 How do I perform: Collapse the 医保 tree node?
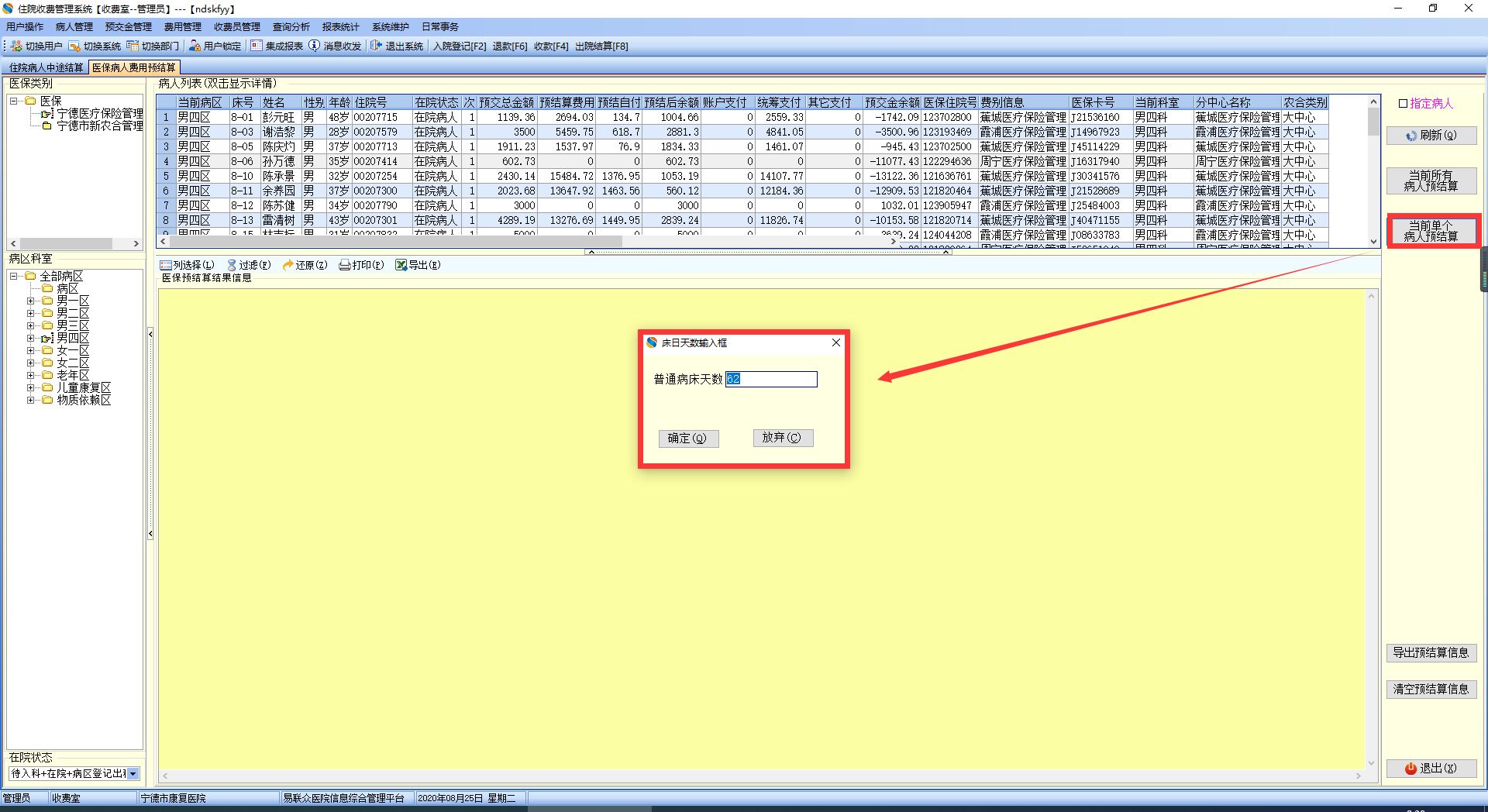(13, 101)
